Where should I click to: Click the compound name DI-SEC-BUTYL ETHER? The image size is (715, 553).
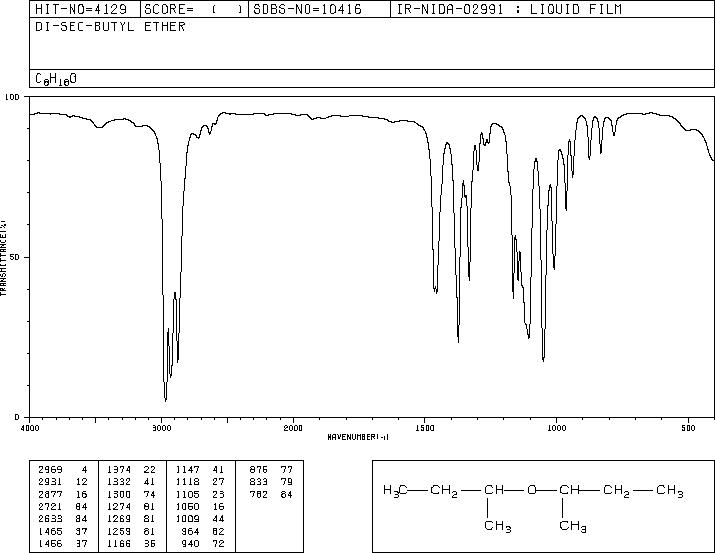pos(110,27)
